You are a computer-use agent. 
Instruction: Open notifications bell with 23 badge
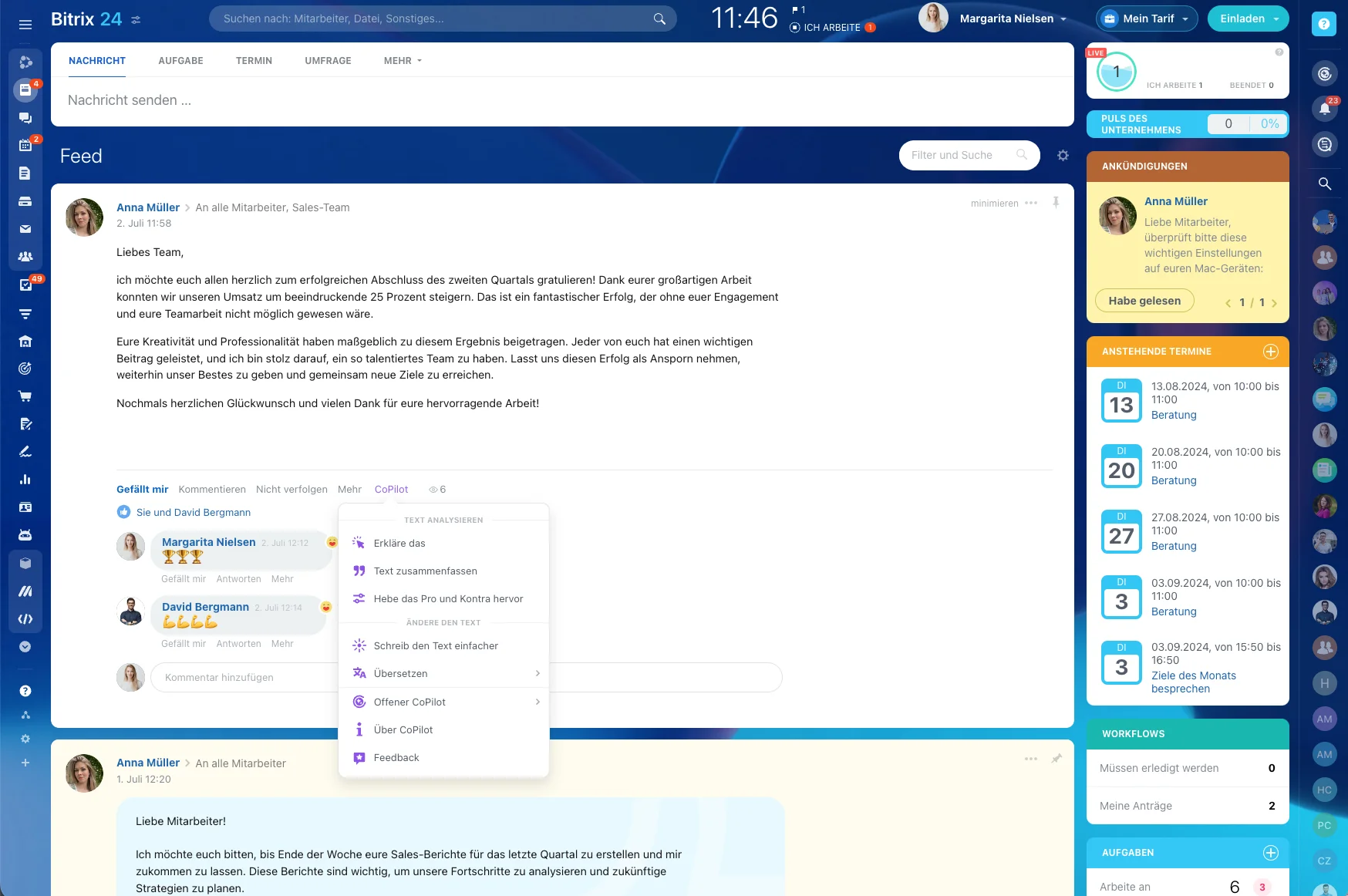pos(1324,109)
